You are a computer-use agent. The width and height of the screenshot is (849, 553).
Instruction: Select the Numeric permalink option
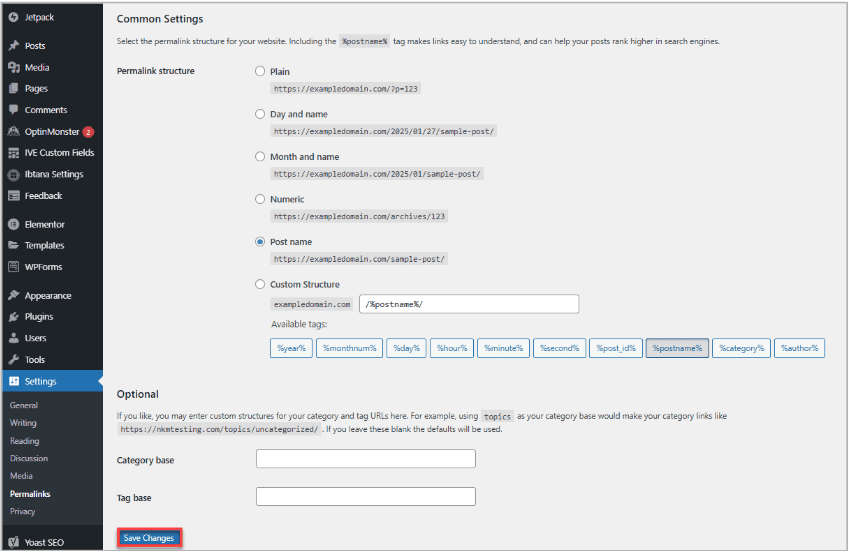tap(260, 199)
